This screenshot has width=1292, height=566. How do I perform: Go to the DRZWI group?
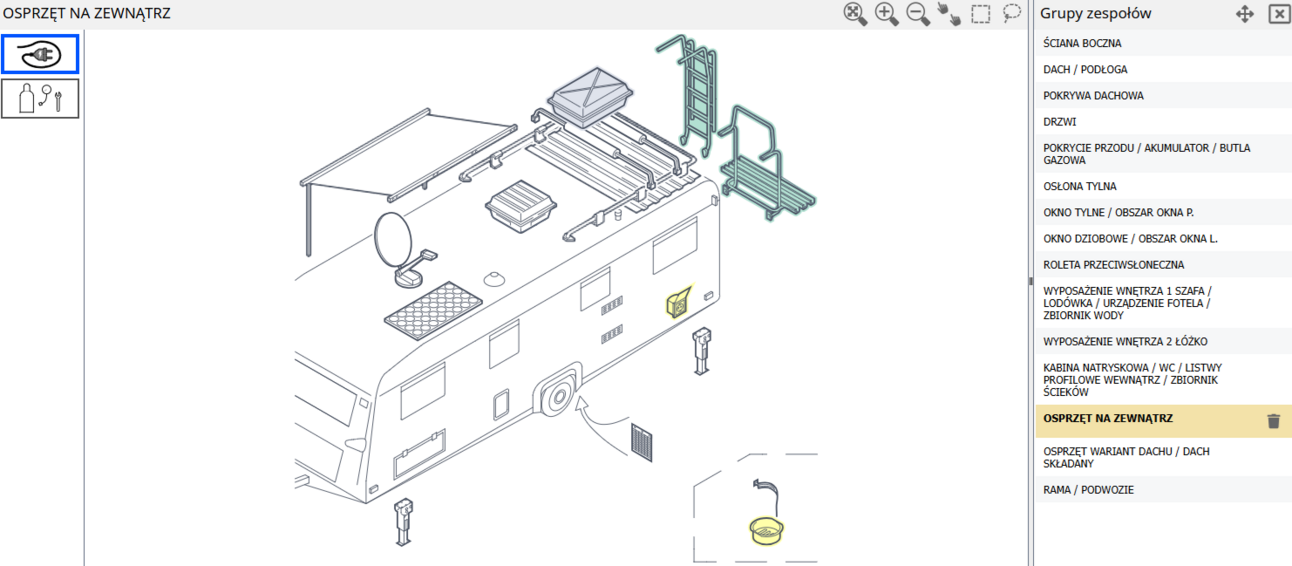(1060, 122)
